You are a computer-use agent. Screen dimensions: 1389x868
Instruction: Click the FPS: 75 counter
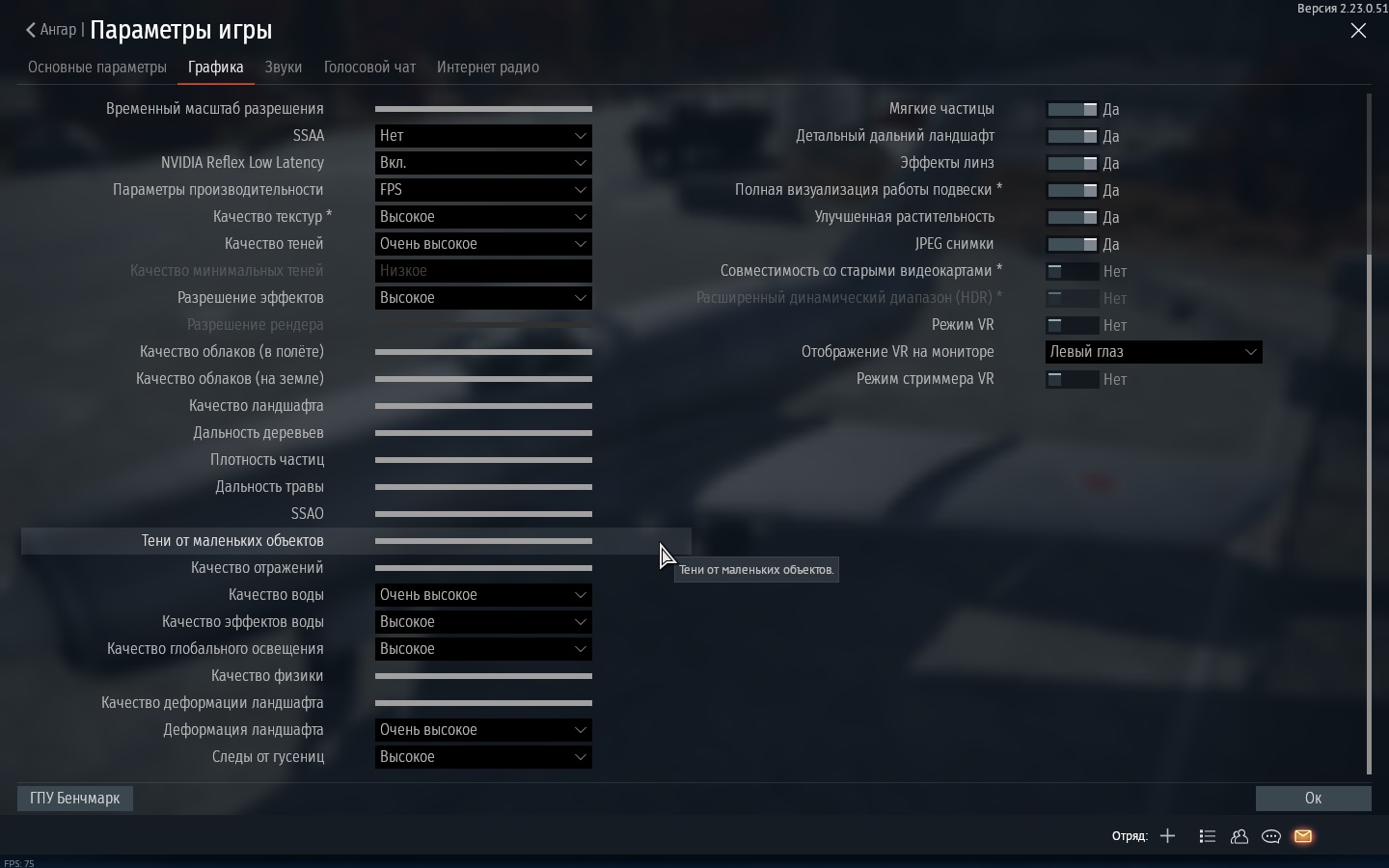tap(19, 863)
